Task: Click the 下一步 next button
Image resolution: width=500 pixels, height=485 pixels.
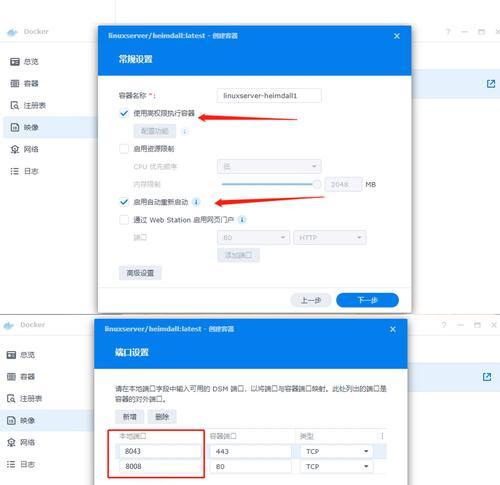Action: 367,300
